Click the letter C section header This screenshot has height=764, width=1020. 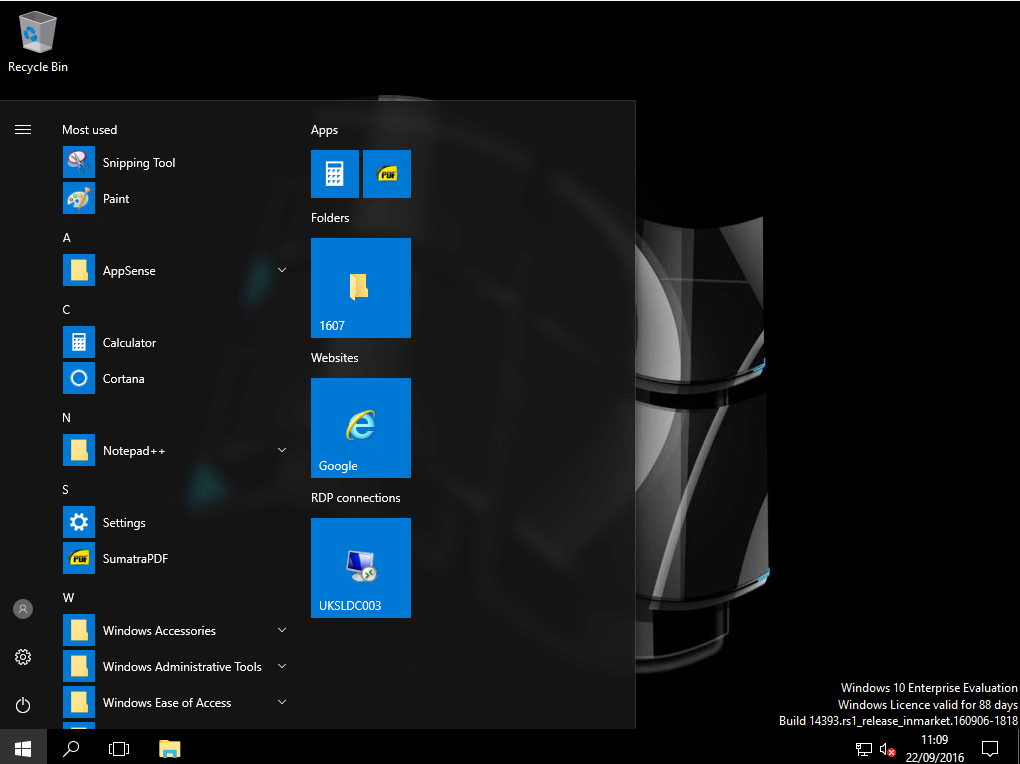click(x=66, y=310)
